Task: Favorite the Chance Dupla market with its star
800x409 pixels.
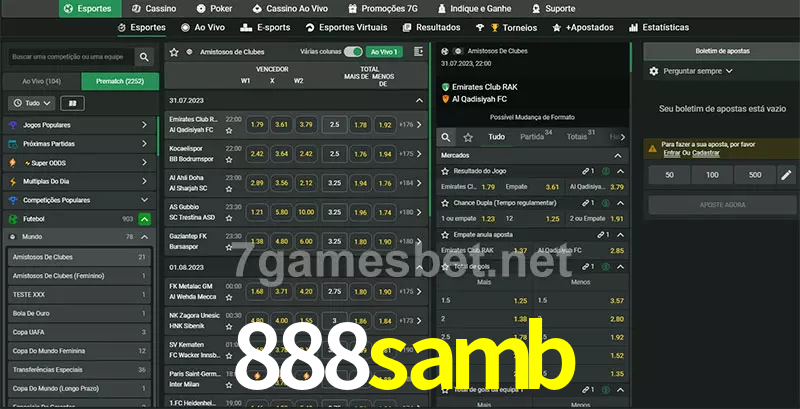Action: tap(445, 203)
